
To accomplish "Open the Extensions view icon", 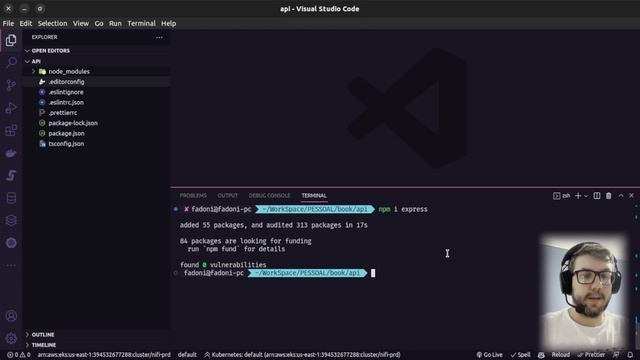I will 11,131.
